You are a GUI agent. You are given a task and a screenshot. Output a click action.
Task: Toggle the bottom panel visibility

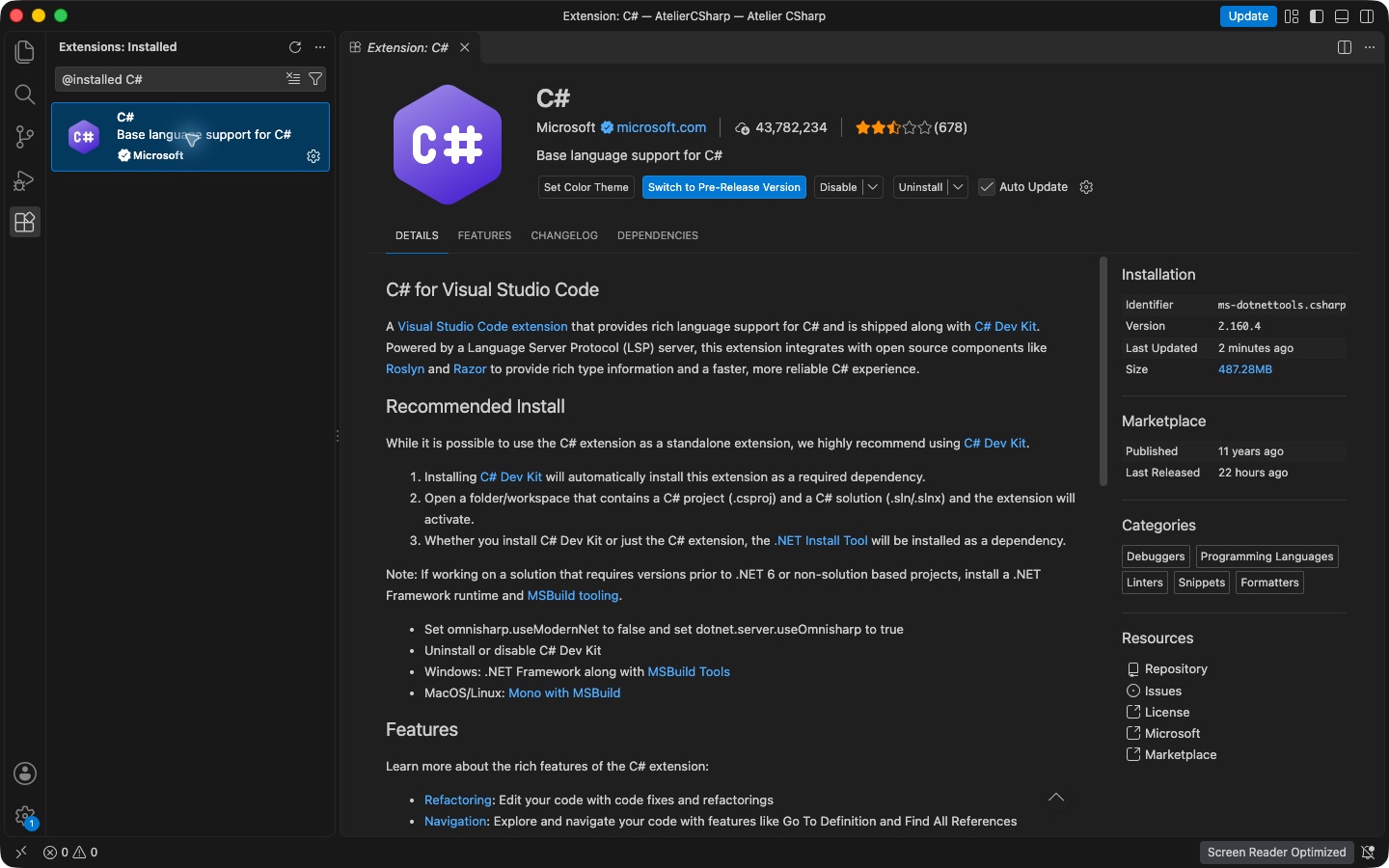[x=1342, y=16]
